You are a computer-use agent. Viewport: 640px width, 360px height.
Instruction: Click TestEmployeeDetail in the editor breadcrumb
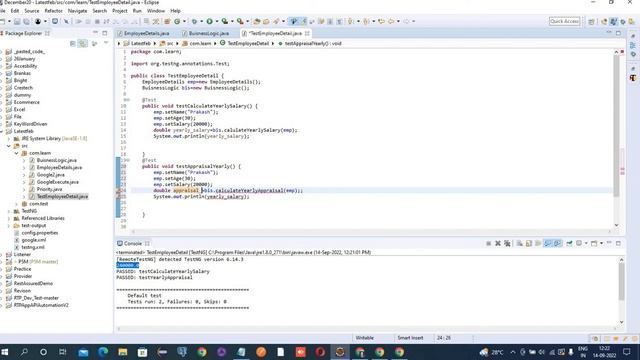(x=248, y=43)
